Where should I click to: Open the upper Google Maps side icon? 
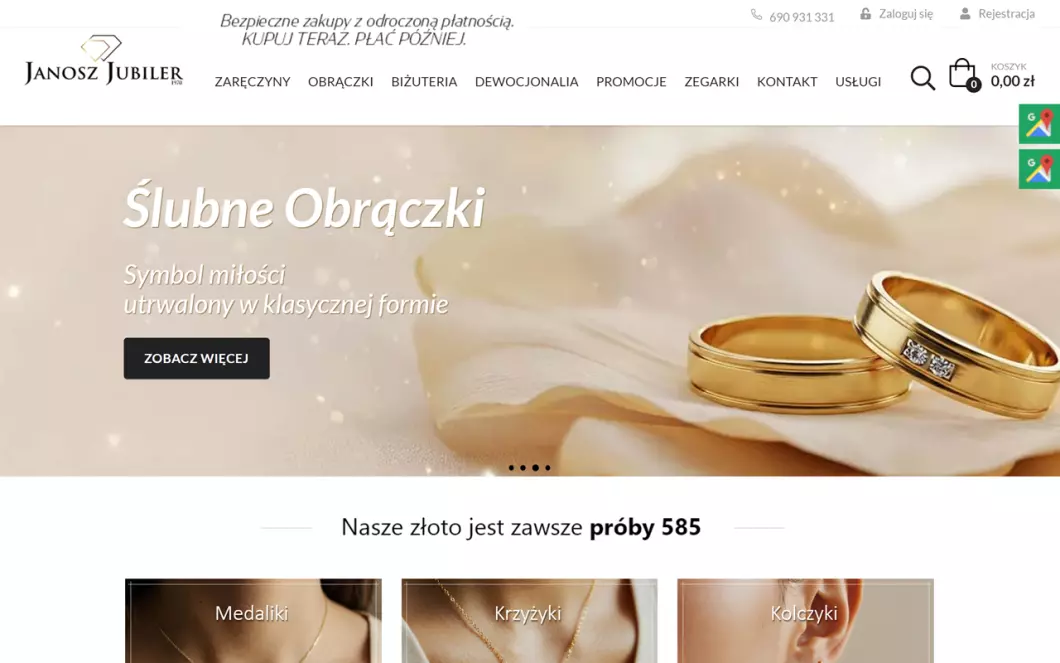1039,124
